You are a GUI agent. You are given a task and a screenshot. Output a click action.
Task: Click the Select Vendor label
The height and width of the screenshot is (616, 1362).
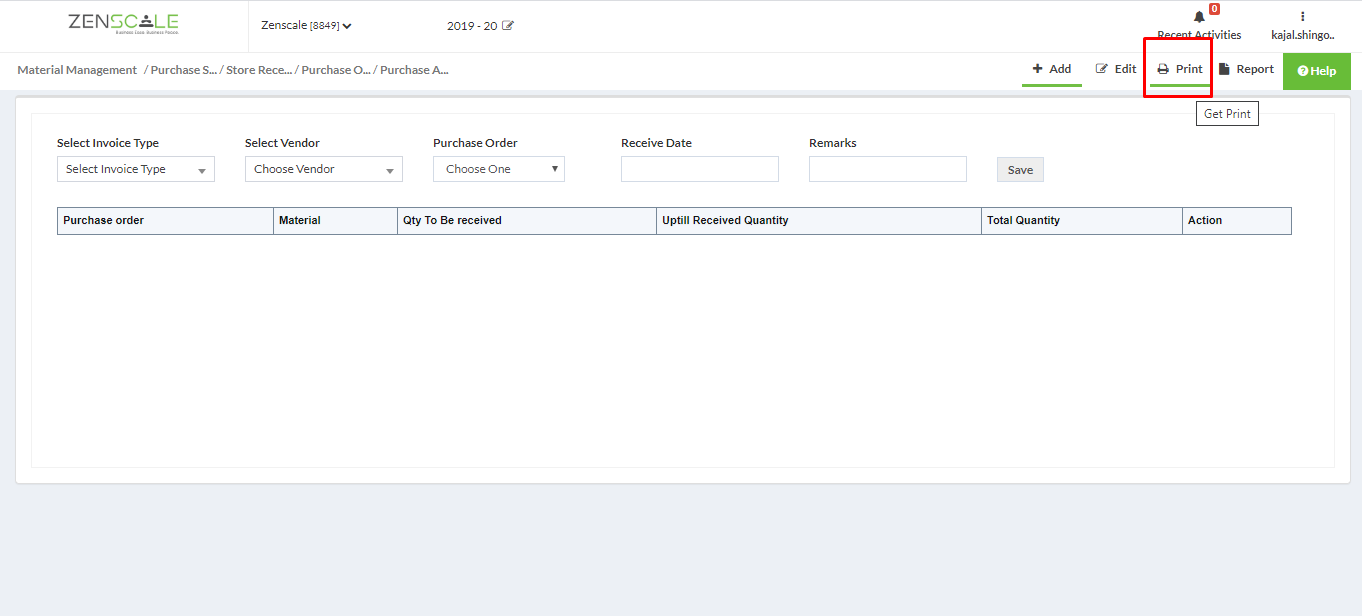pos(282,143)
